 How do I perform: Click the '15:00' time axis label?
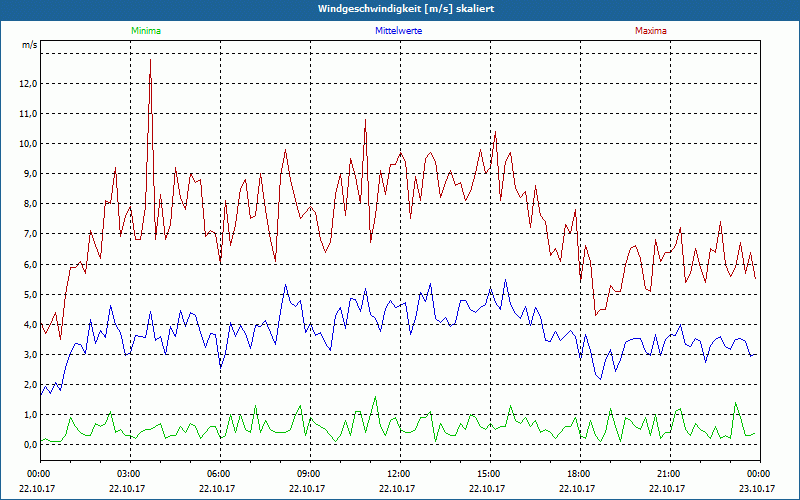click(490, 474)
